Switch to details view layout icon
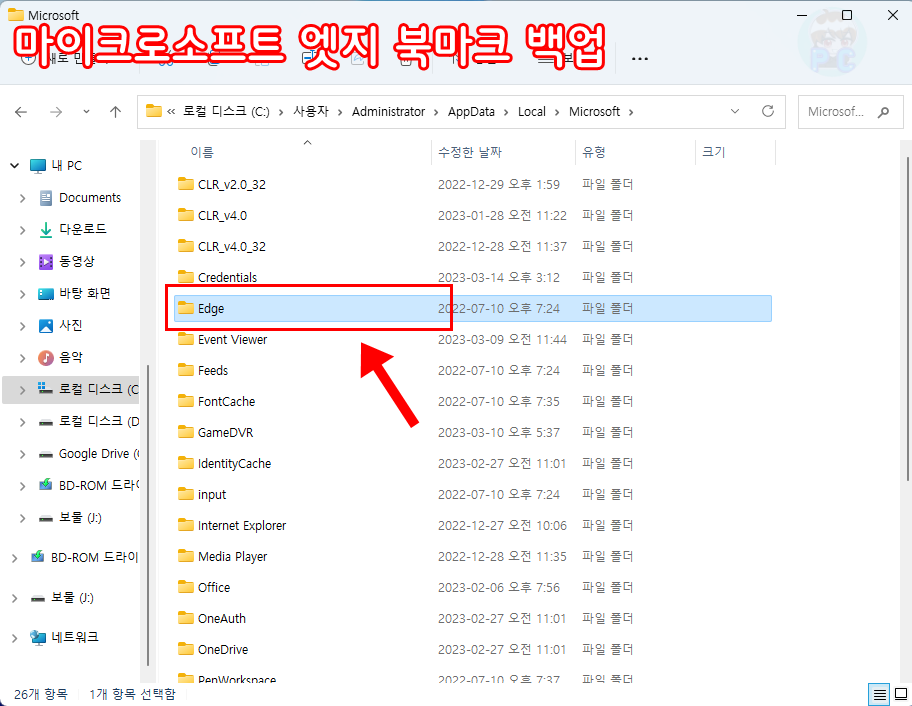Screen dimensions: 912x706 point(879,694)
